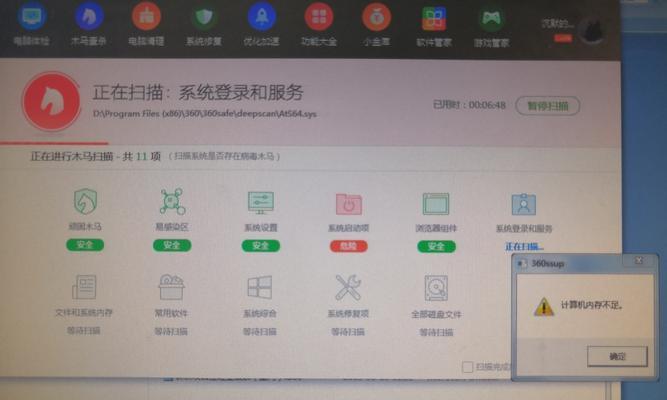
Task: Select the 易感染区 molecule icon
Action: (x=172, y=201)
